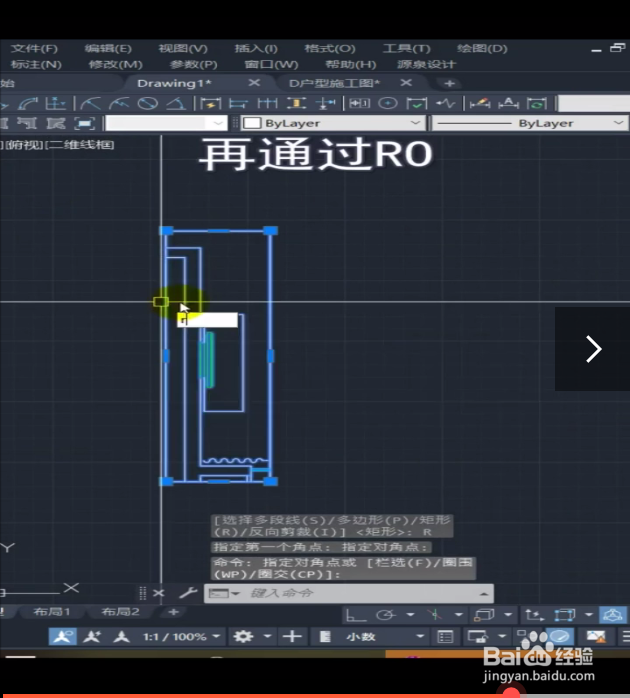Open the 文件(F) menu
The width and height of the screenshot is (630, 698).
[x=34, y=49]
